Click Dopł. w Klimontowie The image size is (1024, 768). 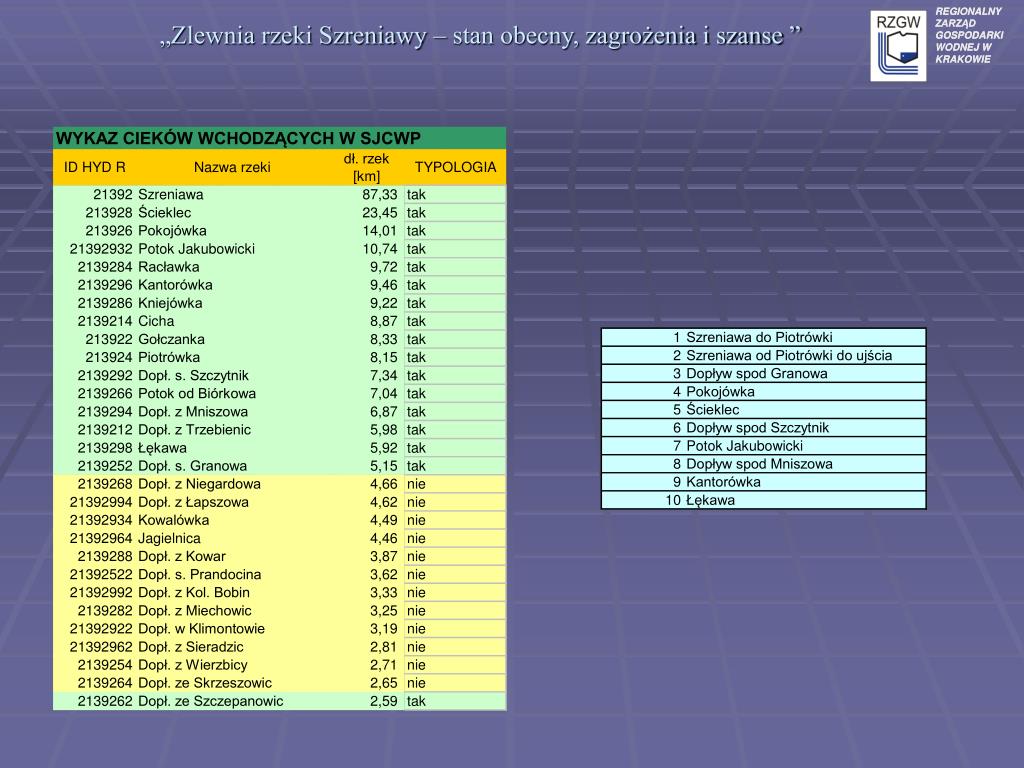coord(201,629)
